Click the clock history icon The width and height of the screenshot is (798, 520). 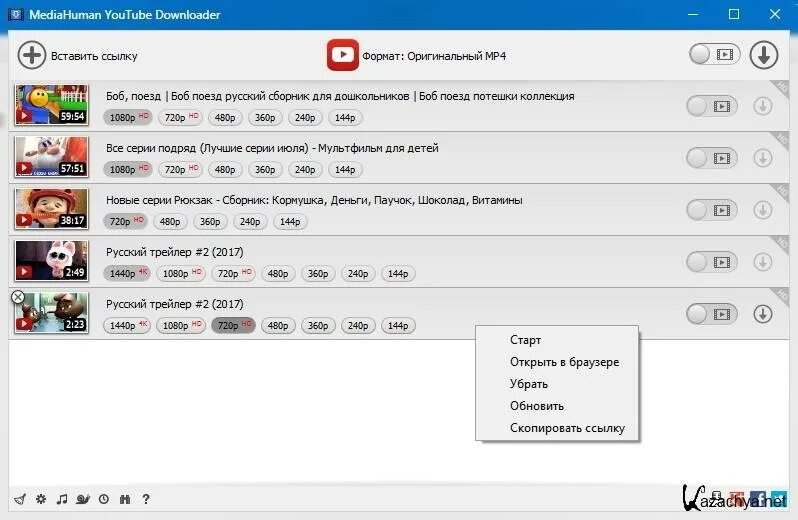click(104, 499)
